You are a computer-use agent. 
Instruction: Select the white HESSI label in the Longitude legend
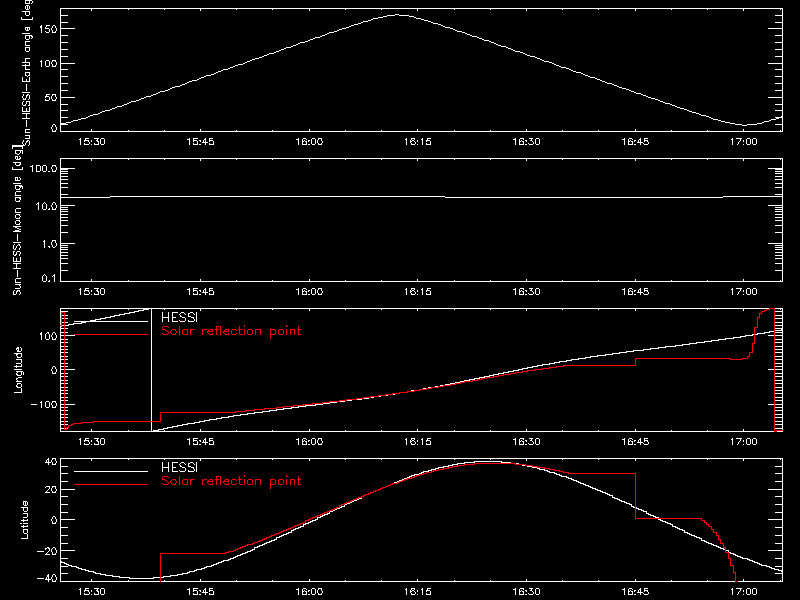(x=179, y=317)
